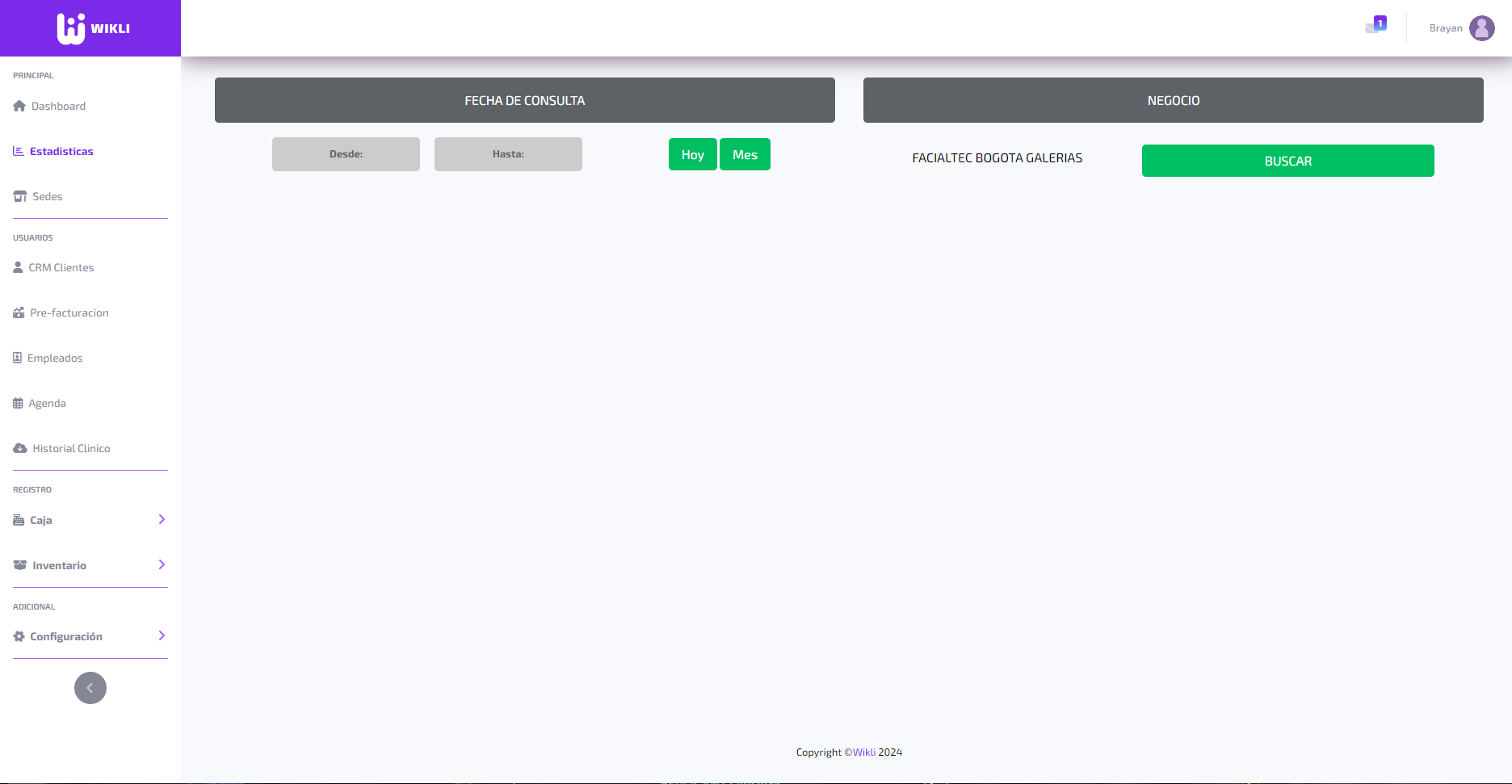Screen dimensions: 1512x784
Task: Click the Desde date field
Action: click(346, 154)
